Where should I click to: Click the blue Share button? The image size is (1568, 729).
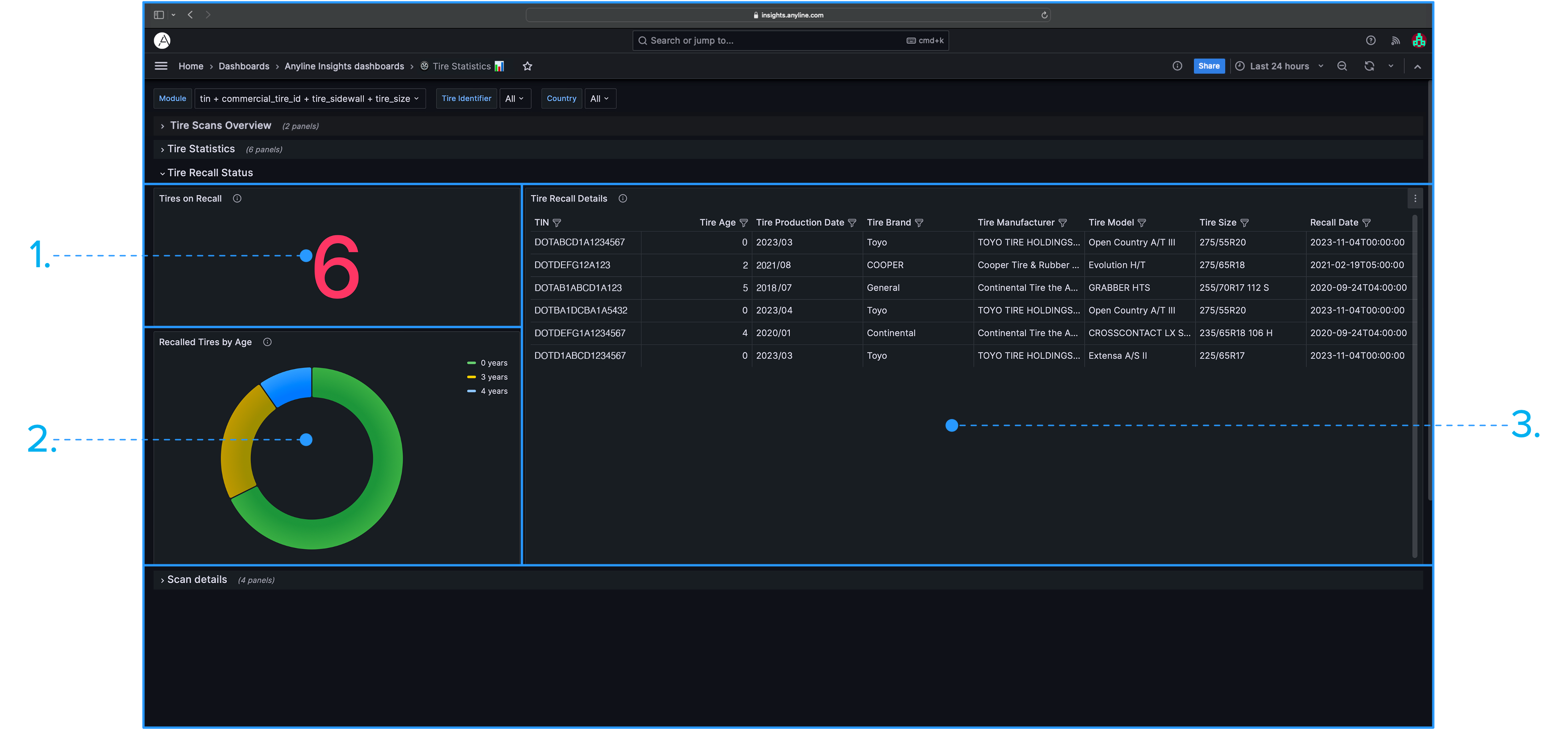click(x=1208, y=66)
